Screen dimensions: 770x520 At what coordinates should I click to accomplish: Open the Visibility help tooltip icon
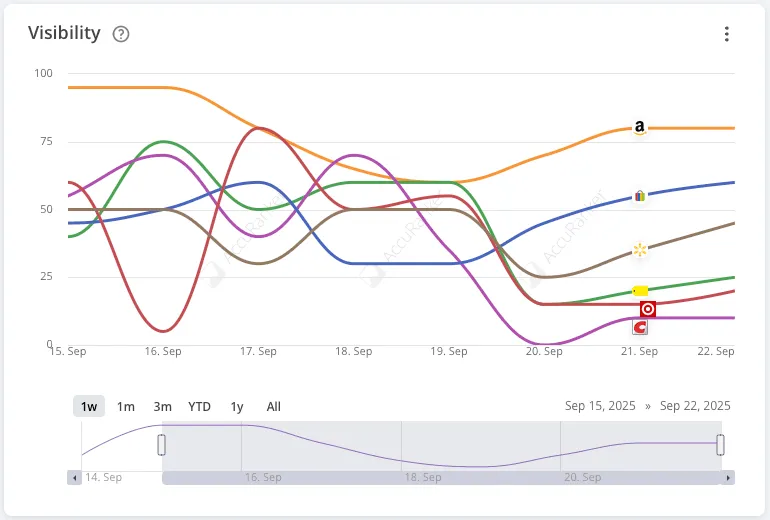(x=121, y=34)
